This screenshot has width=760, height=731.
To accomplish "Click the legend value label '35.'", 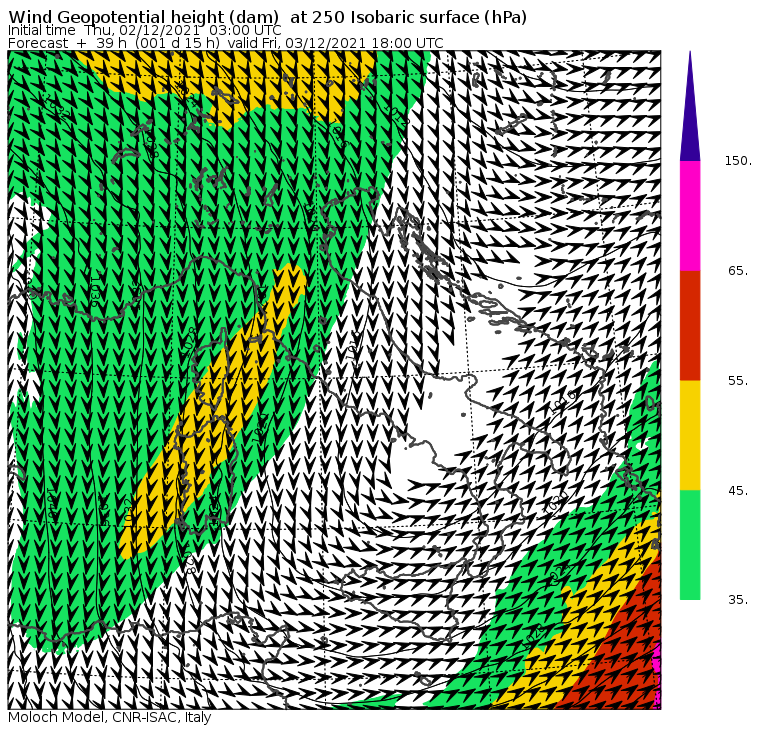I will click(x=738, y=600).
